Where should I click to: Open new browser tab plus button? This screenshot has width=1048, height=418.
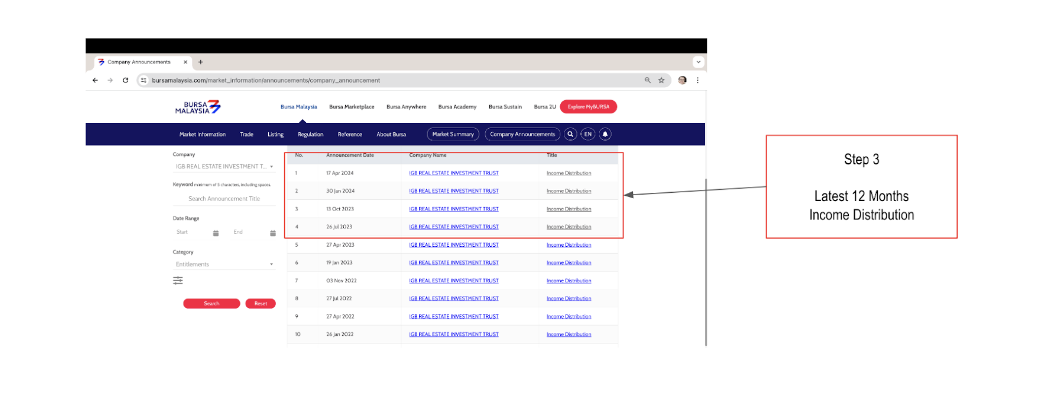pos(201,62)
